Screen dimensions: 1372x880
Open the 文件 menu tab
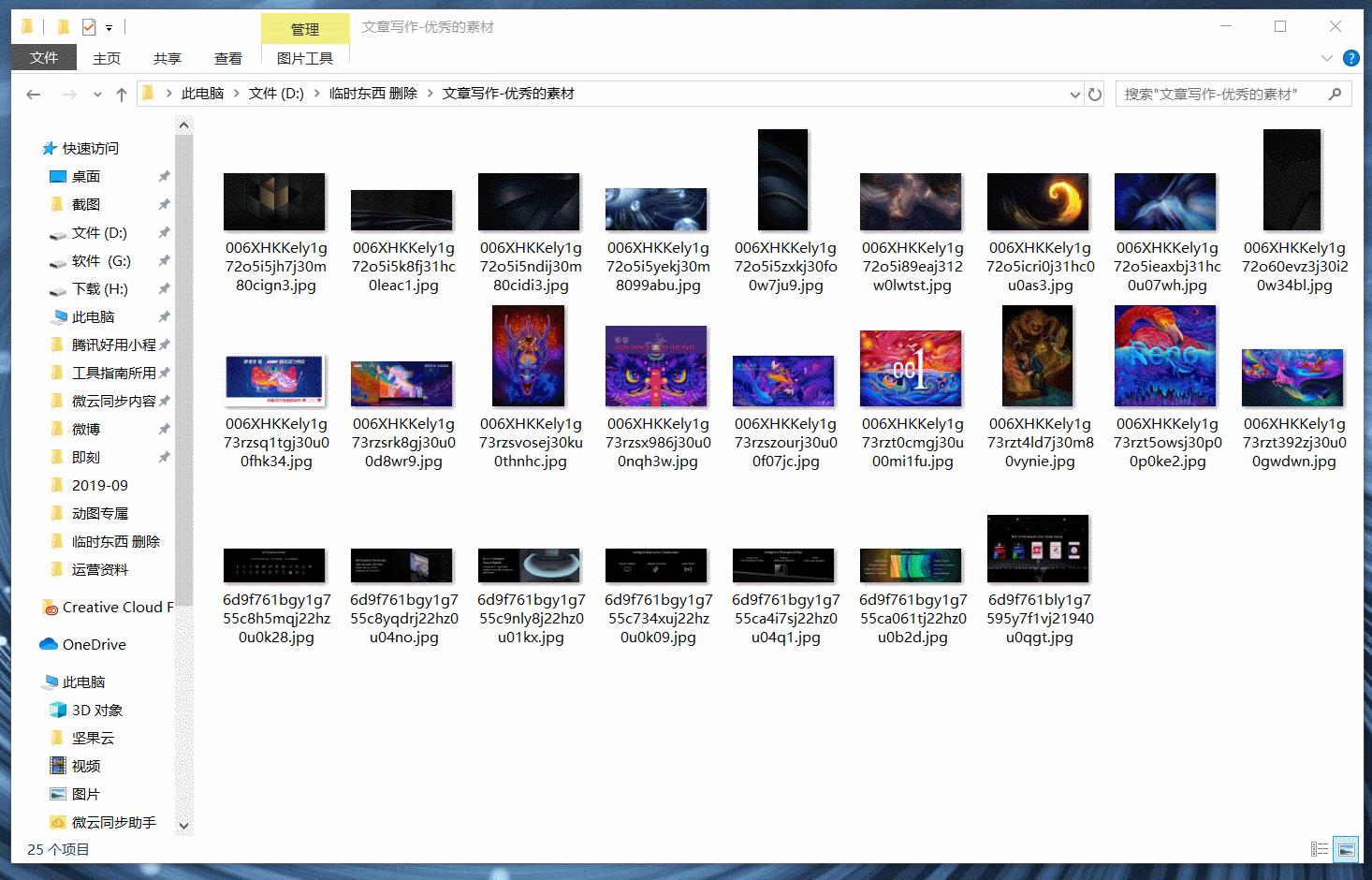point(44,57)
